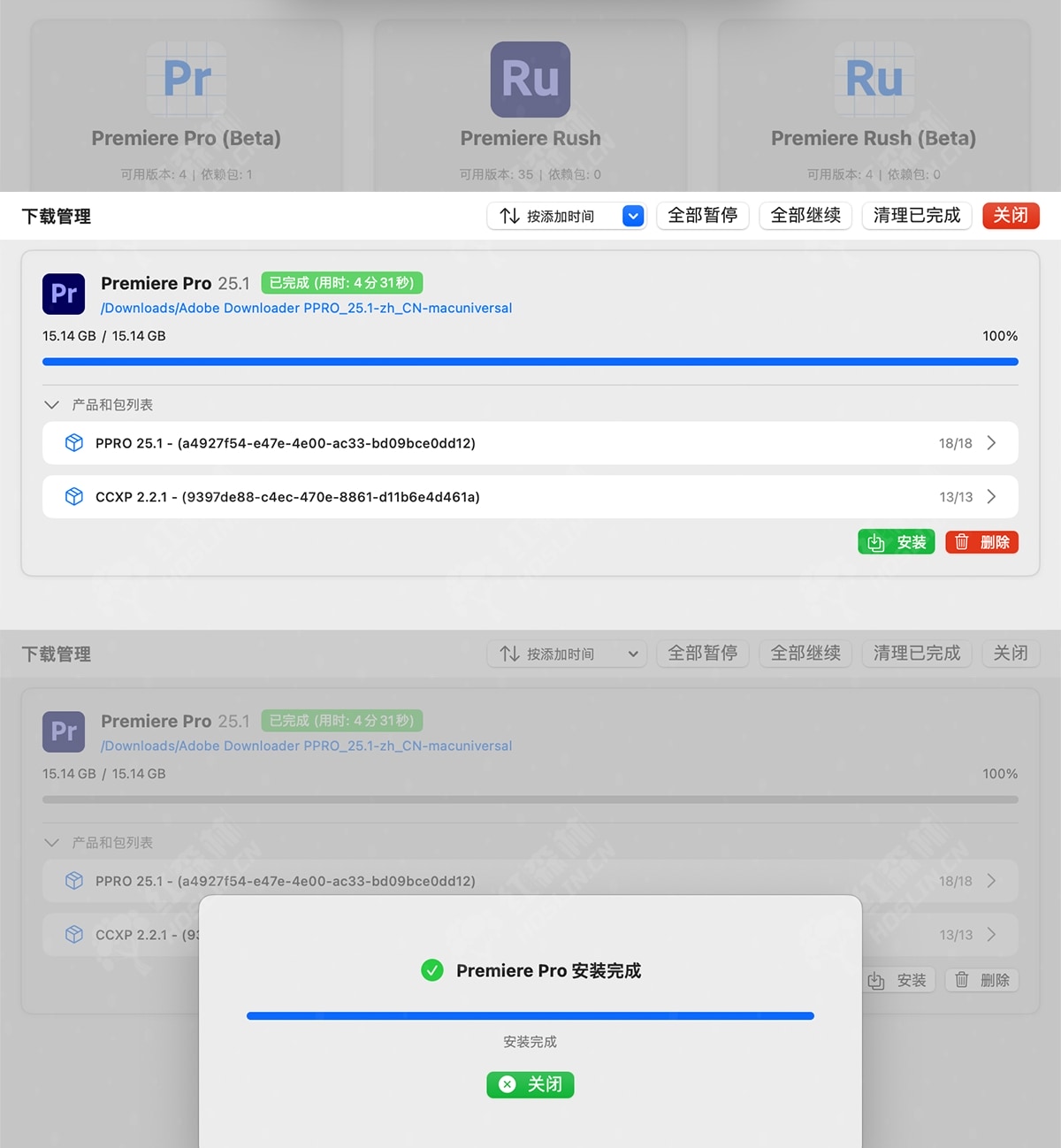Click the green 关闭 button in install dialog
This screenshot has width=1061, height=1148.
530,1084
